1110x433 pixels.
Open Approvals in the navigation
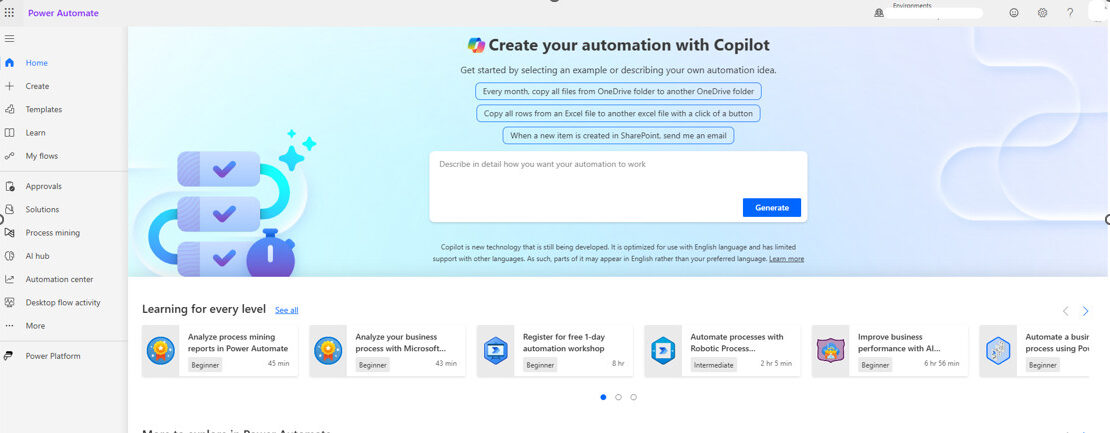tap(44, 186)
